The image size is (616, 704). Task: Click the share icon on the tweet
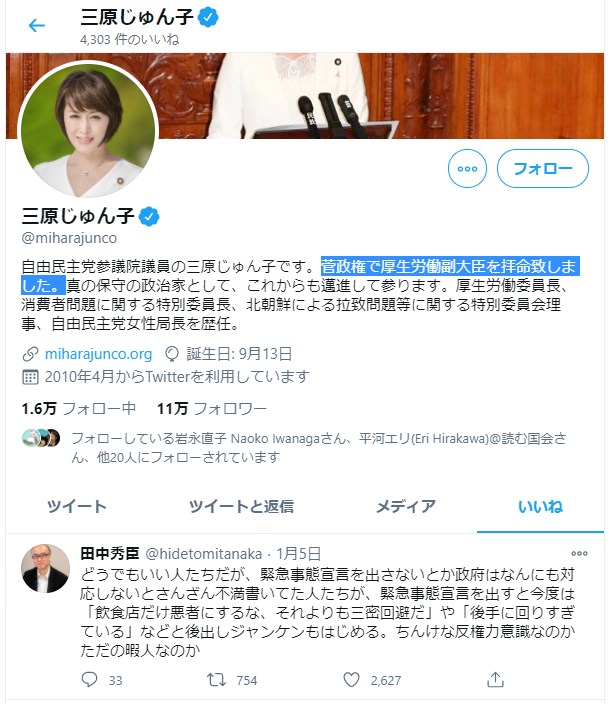tap(495, 680)
